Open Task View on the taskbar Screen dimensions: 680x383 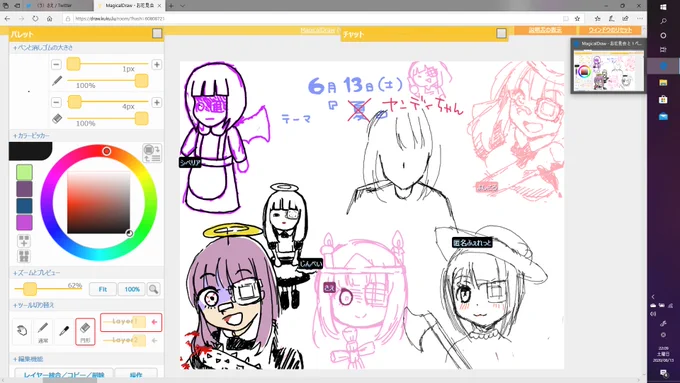(x=663, y=49)
